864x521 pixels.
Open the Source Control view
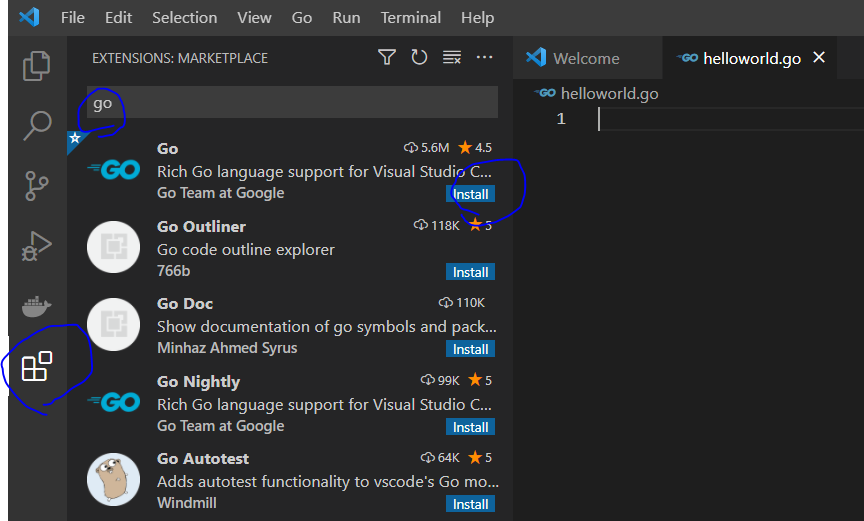point(36,186)
